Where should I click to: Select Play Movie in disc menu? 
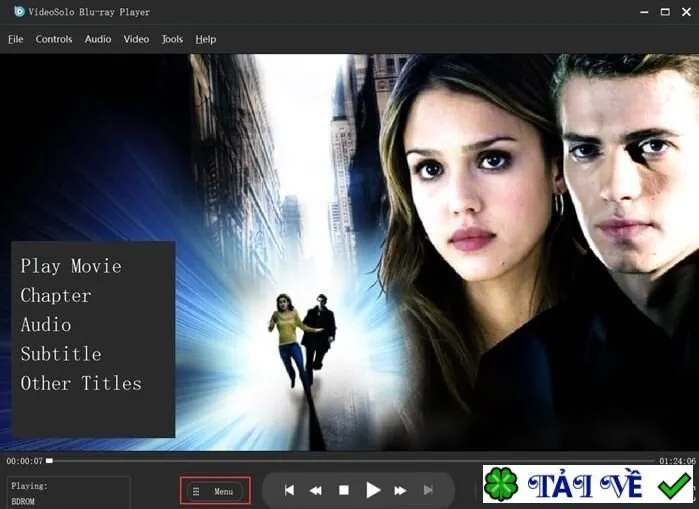71,266
